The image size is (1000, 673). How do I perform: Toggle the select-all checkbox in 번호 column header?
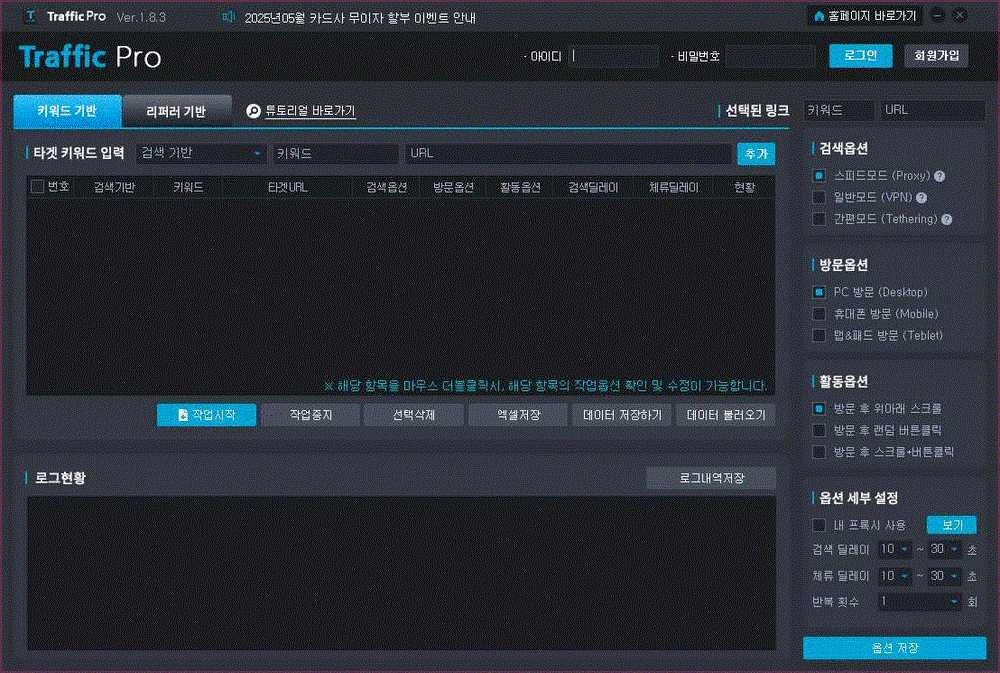(38, 187)
